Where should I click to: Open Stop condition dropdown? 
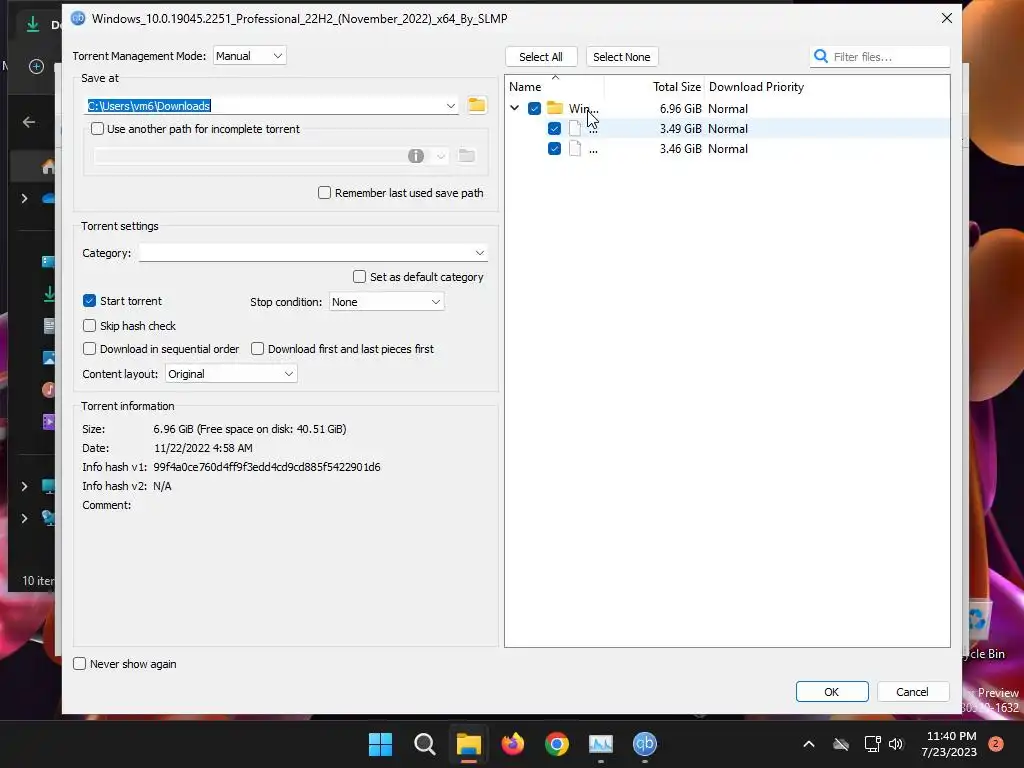point(387,302)
